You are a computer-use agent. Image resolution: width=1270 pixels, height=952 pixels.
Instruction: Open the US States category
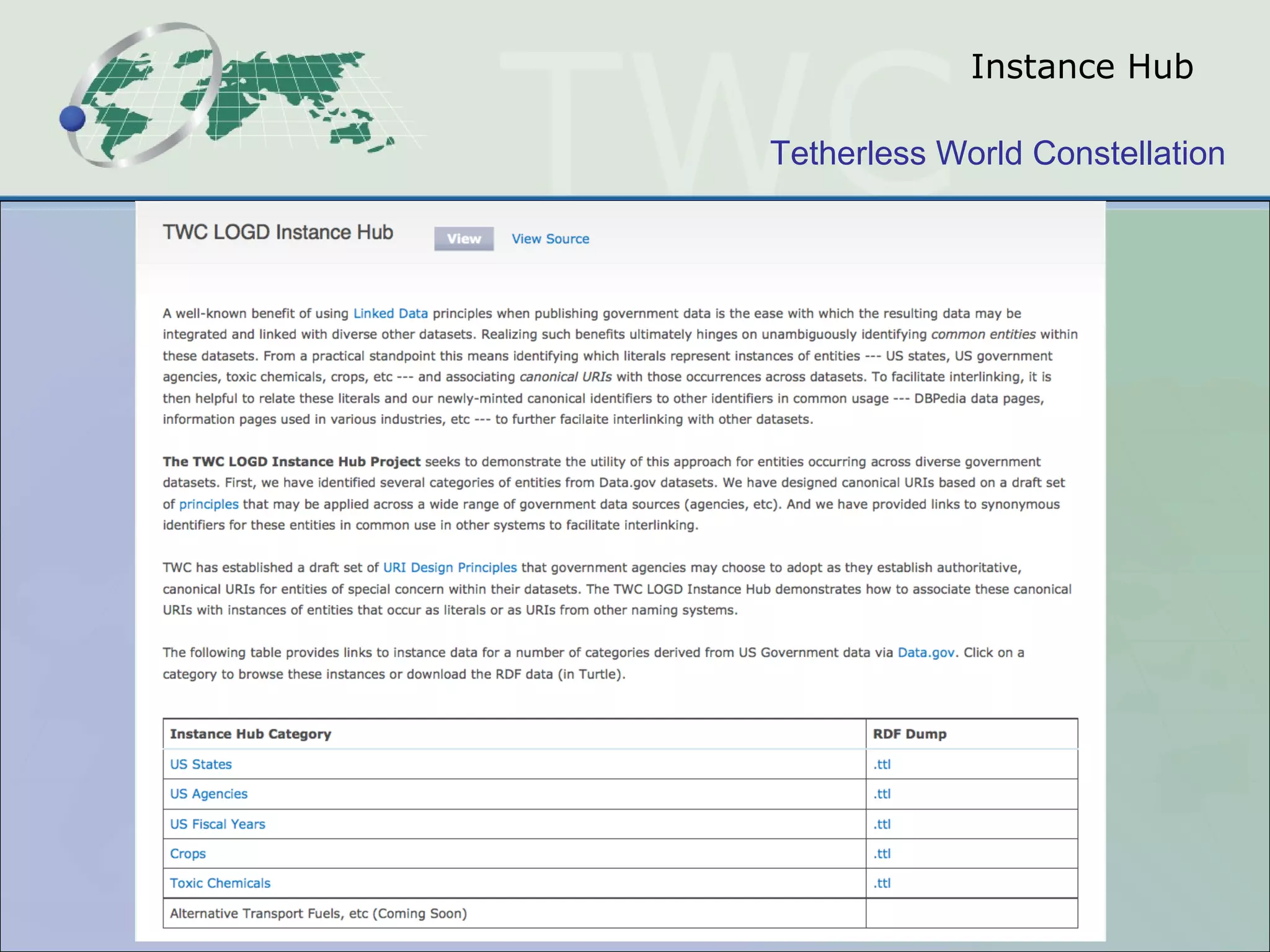pyautogui.click(x=201, y=764)
